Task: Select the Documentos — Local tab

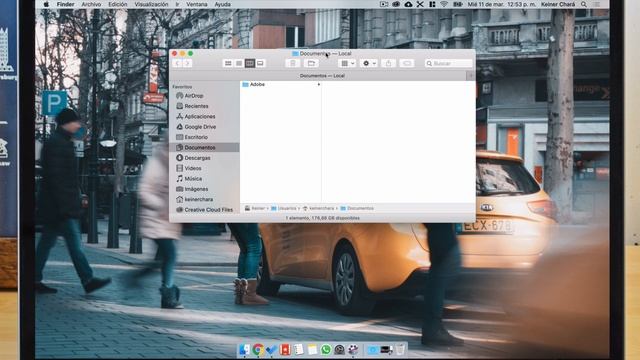Action: click(322, 76)
